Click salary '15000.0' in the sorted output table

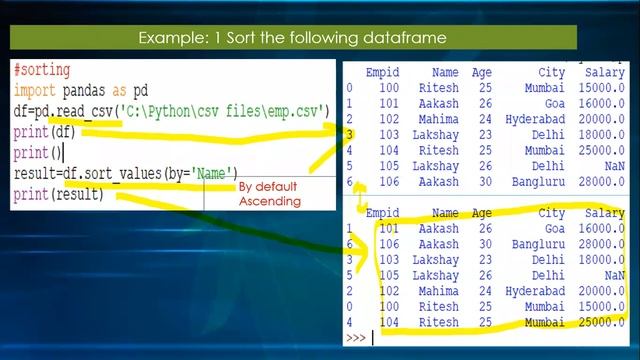(x=601, y=307)
